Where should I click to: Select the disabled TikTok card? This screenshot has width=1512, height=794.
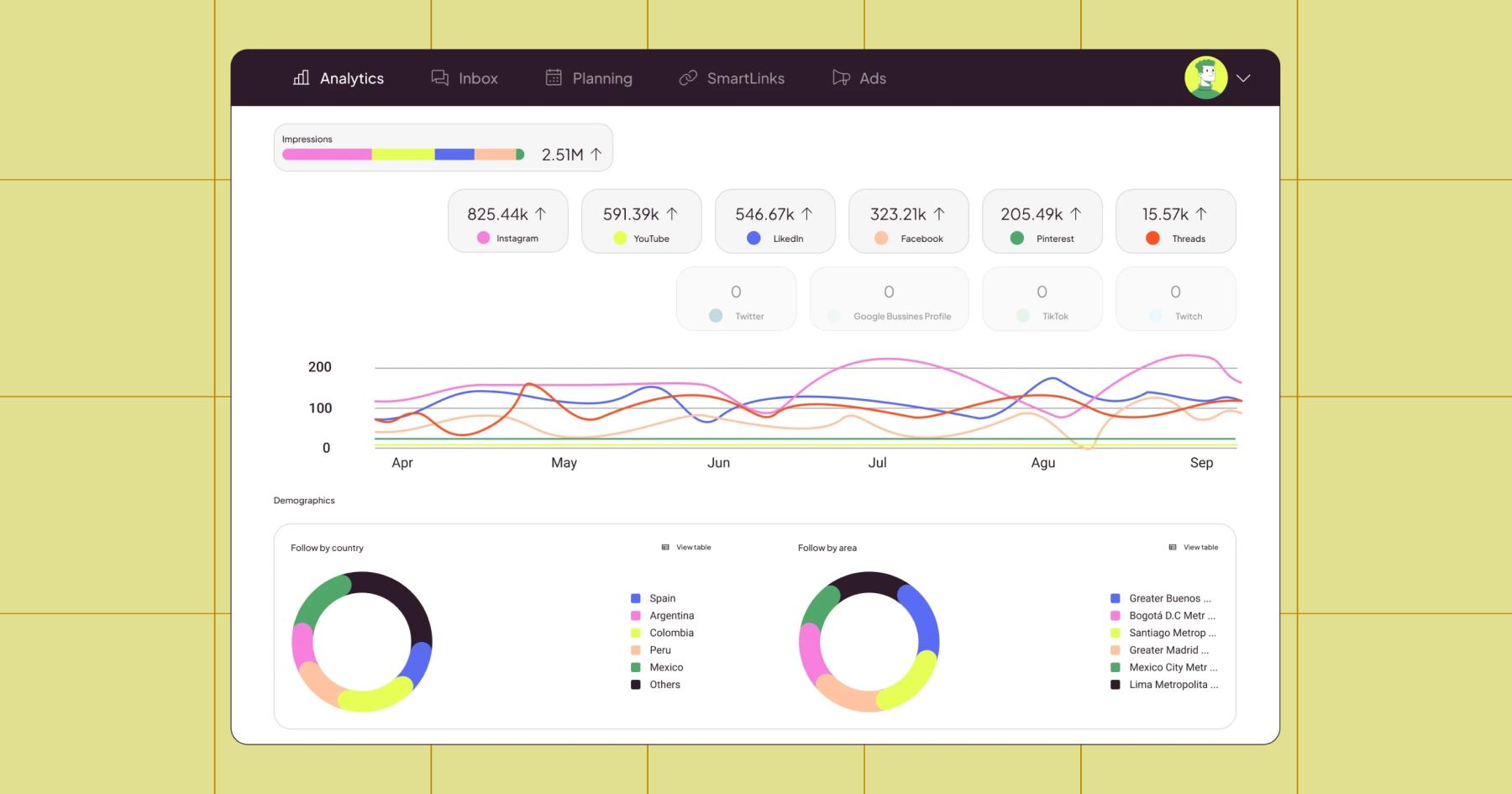coord(1042,299)
